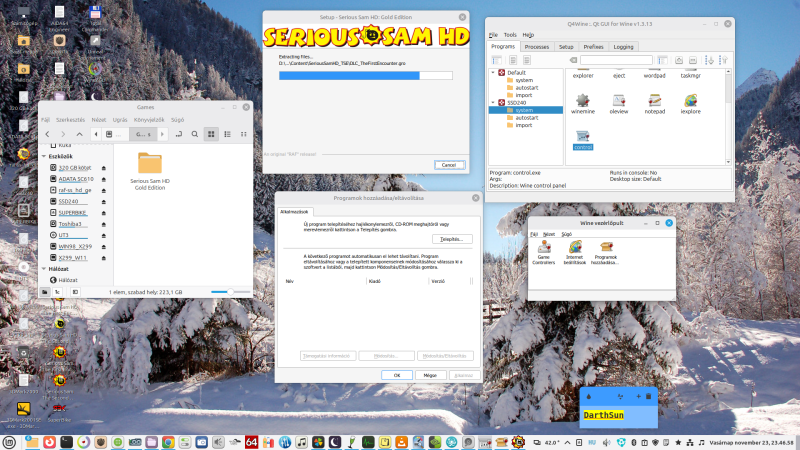The height and width of the screenshot is (450, 800).
Task: Open Tools menu in Q4Wine
Action: point(510,35)
